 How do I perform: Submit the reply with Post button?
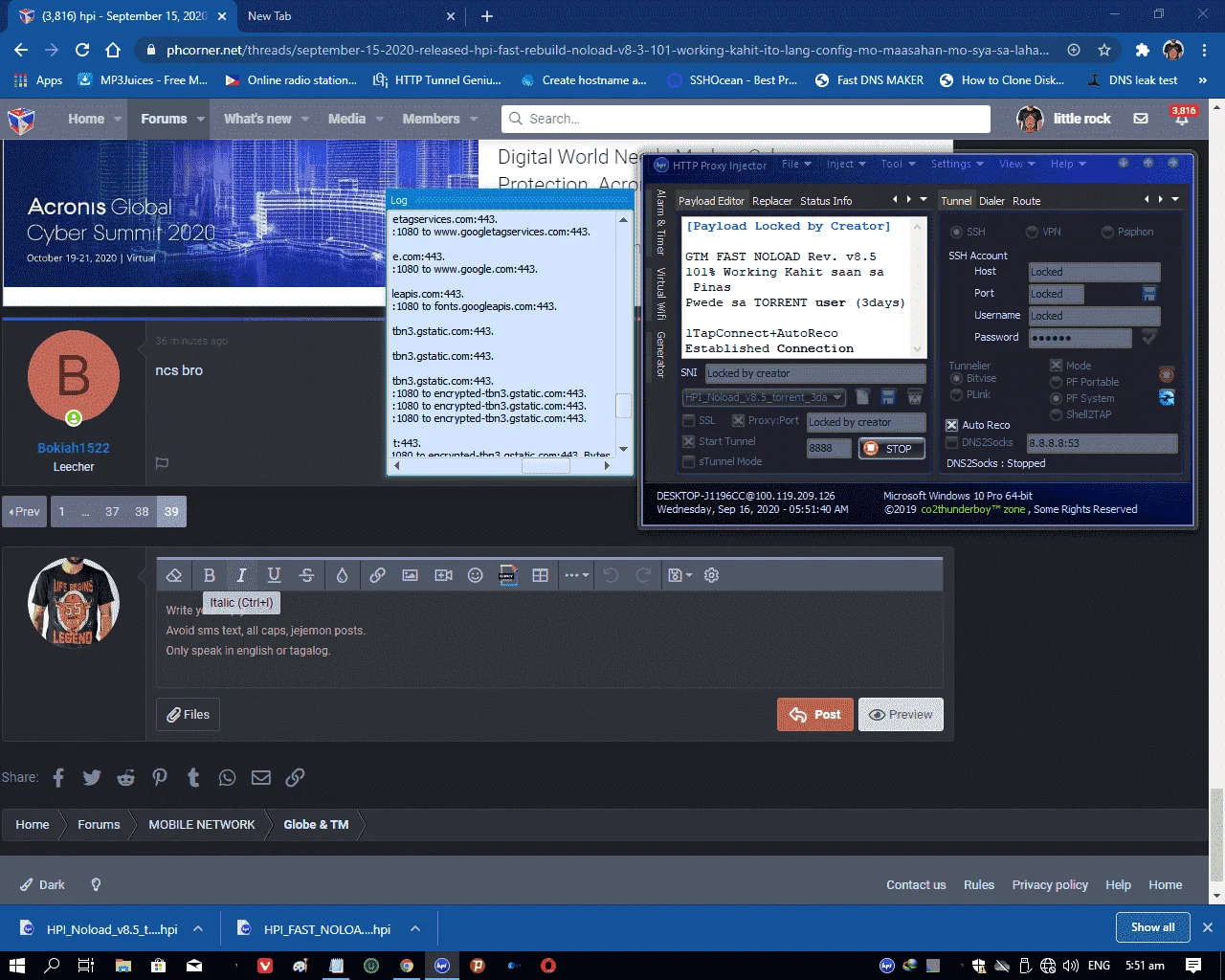(x=815, y=714)
